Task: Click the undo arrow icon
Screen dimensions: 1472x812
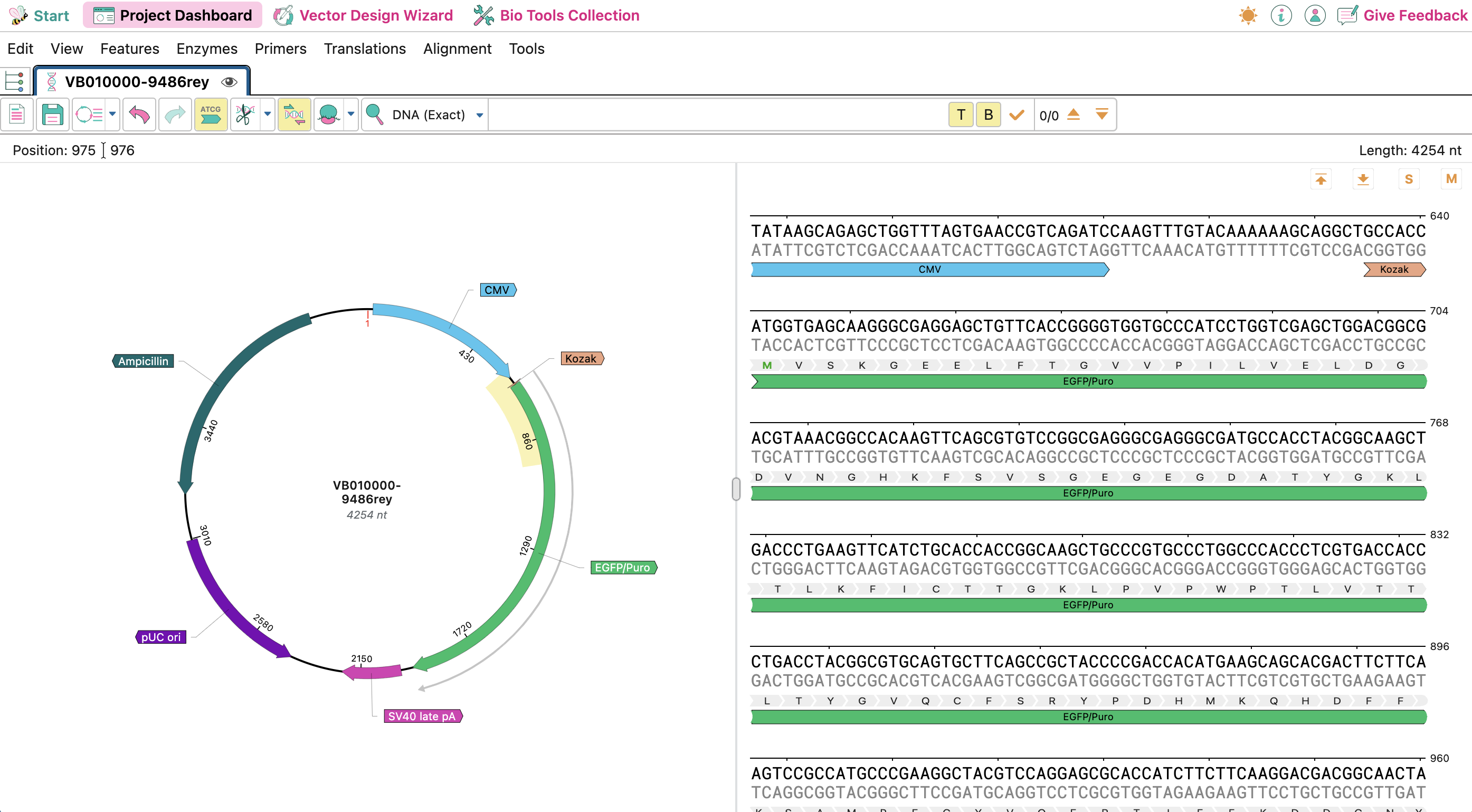Action: (x=139, y=115)
